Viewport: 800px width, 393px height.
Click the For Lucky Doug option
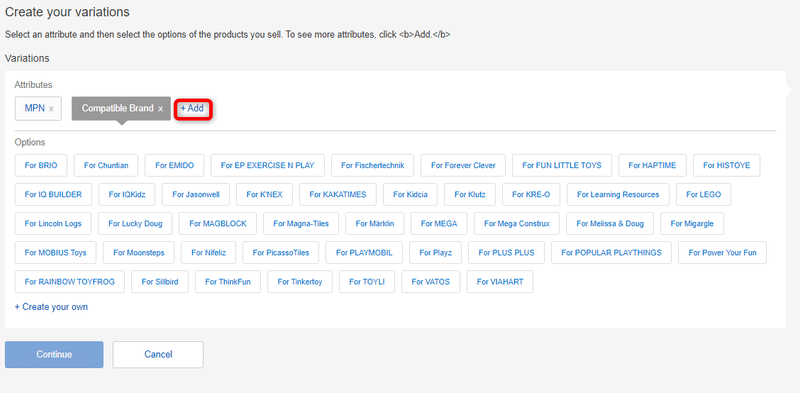coord(135,224)
